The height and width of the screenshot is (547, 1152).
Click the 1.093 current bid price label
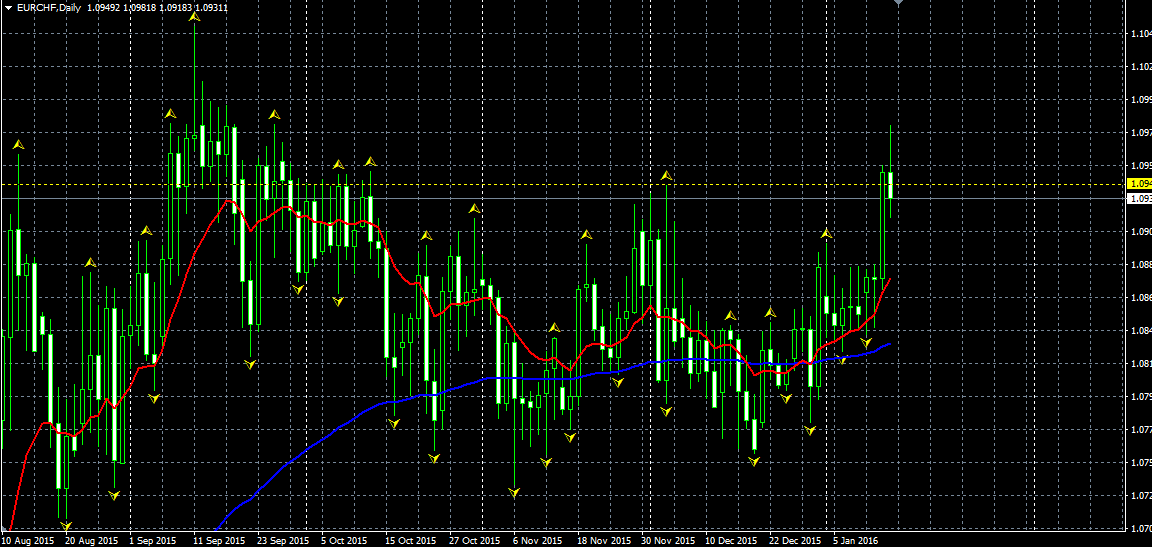(x=1139, y=198)
